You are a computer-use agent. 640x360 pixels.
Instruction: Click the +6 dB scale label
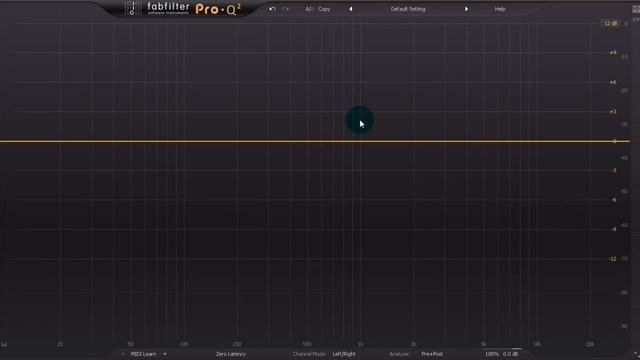pos(613,82)
